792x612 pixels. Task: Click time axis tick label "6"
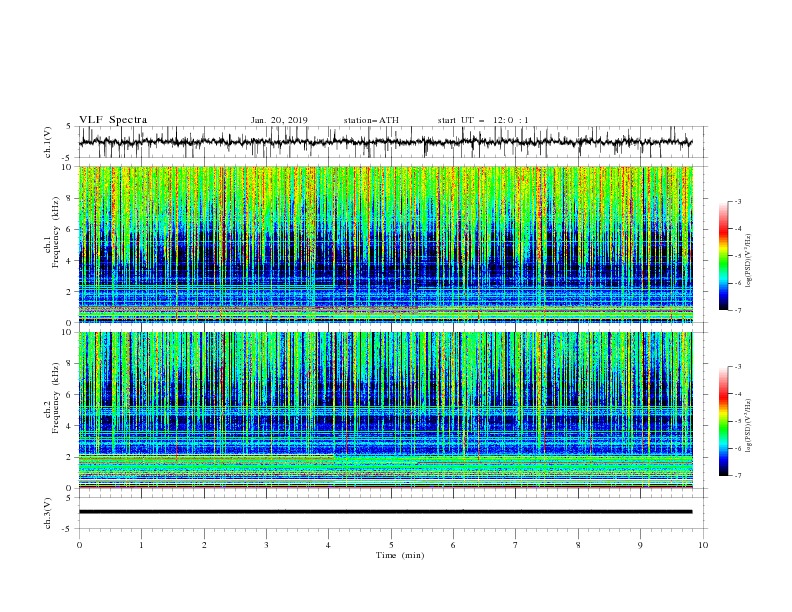point(453,545)
